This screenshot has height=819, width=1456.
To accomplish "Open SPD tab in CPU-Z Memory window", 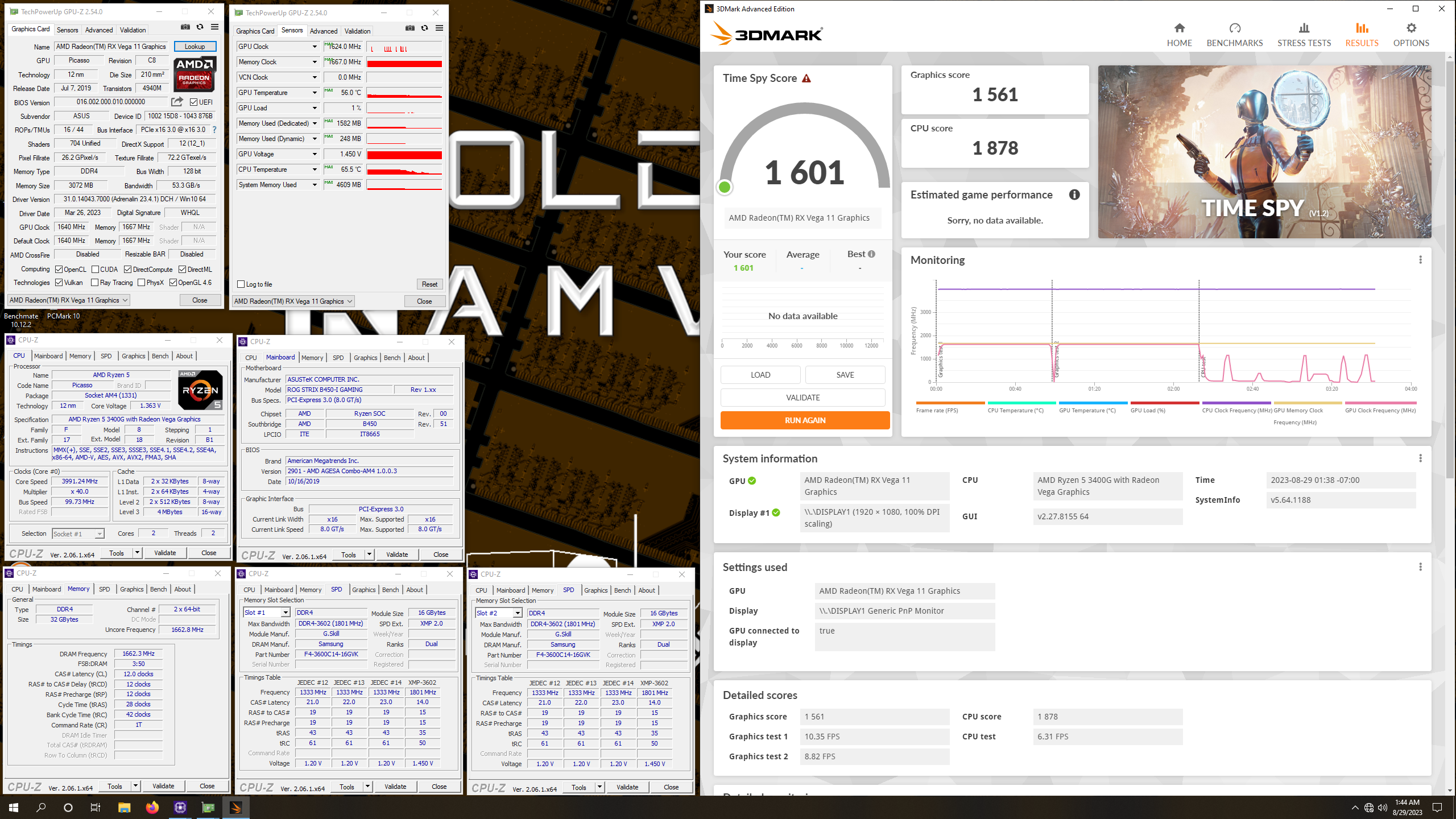I will click(105, 589).
